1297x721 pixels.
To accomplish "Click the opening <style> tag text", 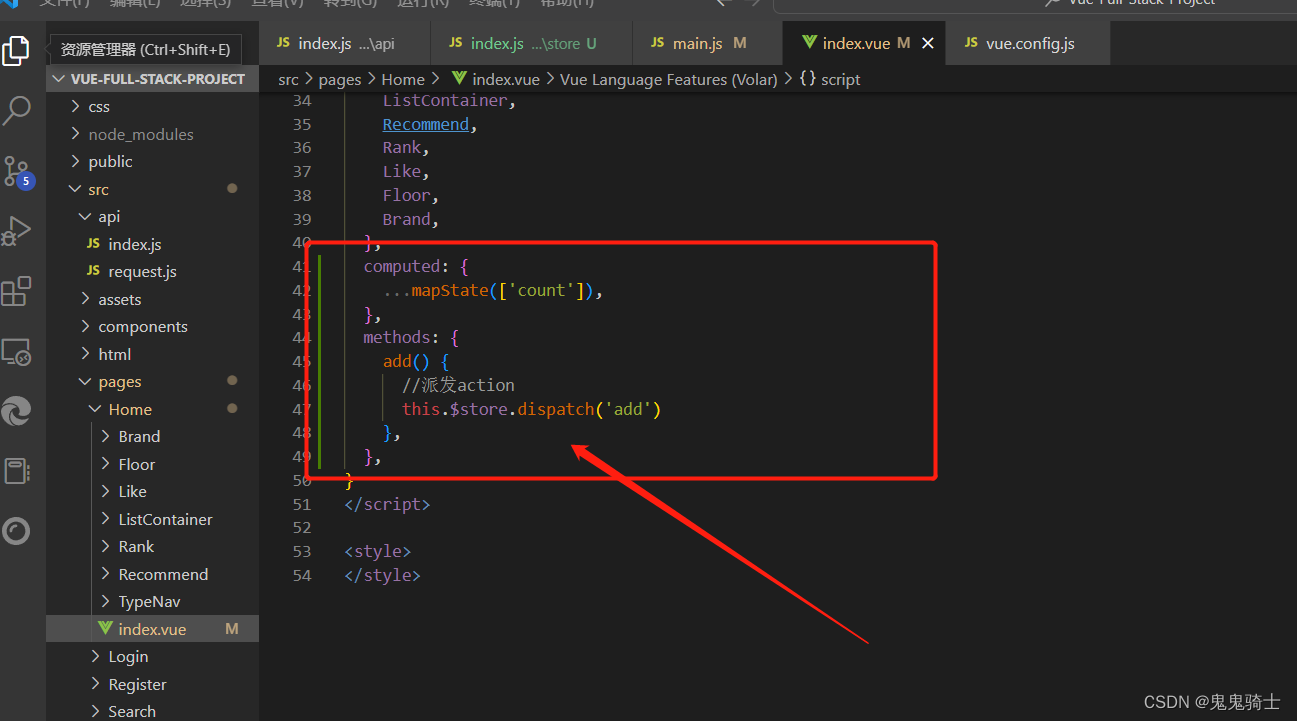I will 377,551.
